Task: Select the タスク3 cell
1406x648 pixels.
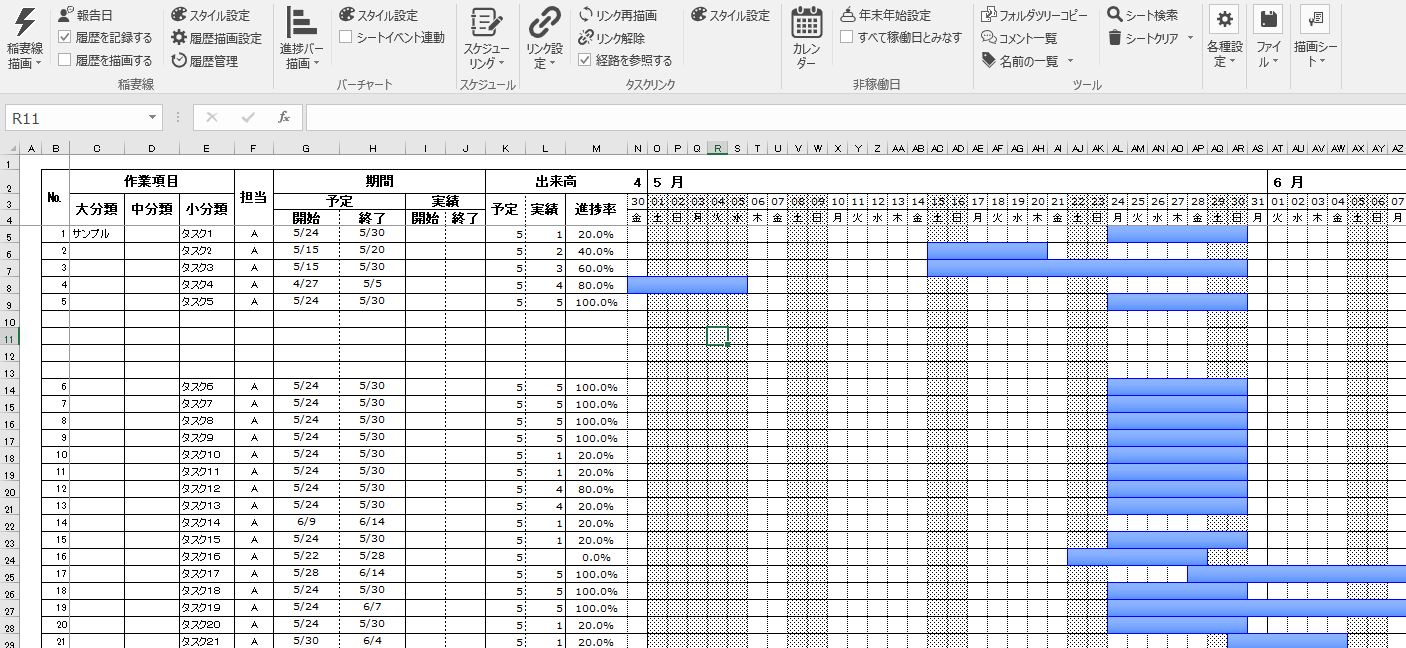Action: 207,268
